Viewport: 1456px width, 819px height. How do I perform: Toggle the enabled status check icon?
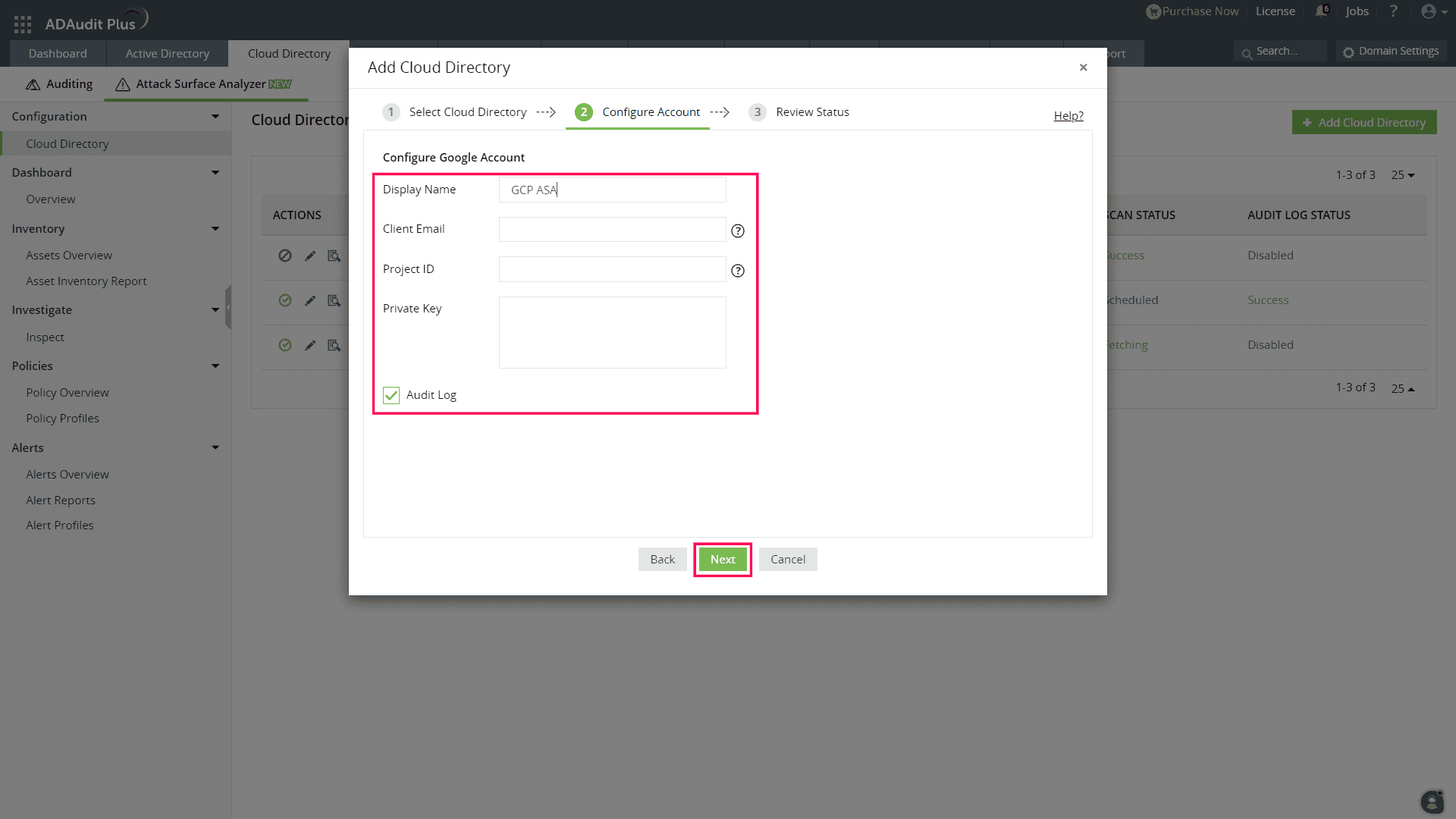pyautogui.click(x=285, y=300)
